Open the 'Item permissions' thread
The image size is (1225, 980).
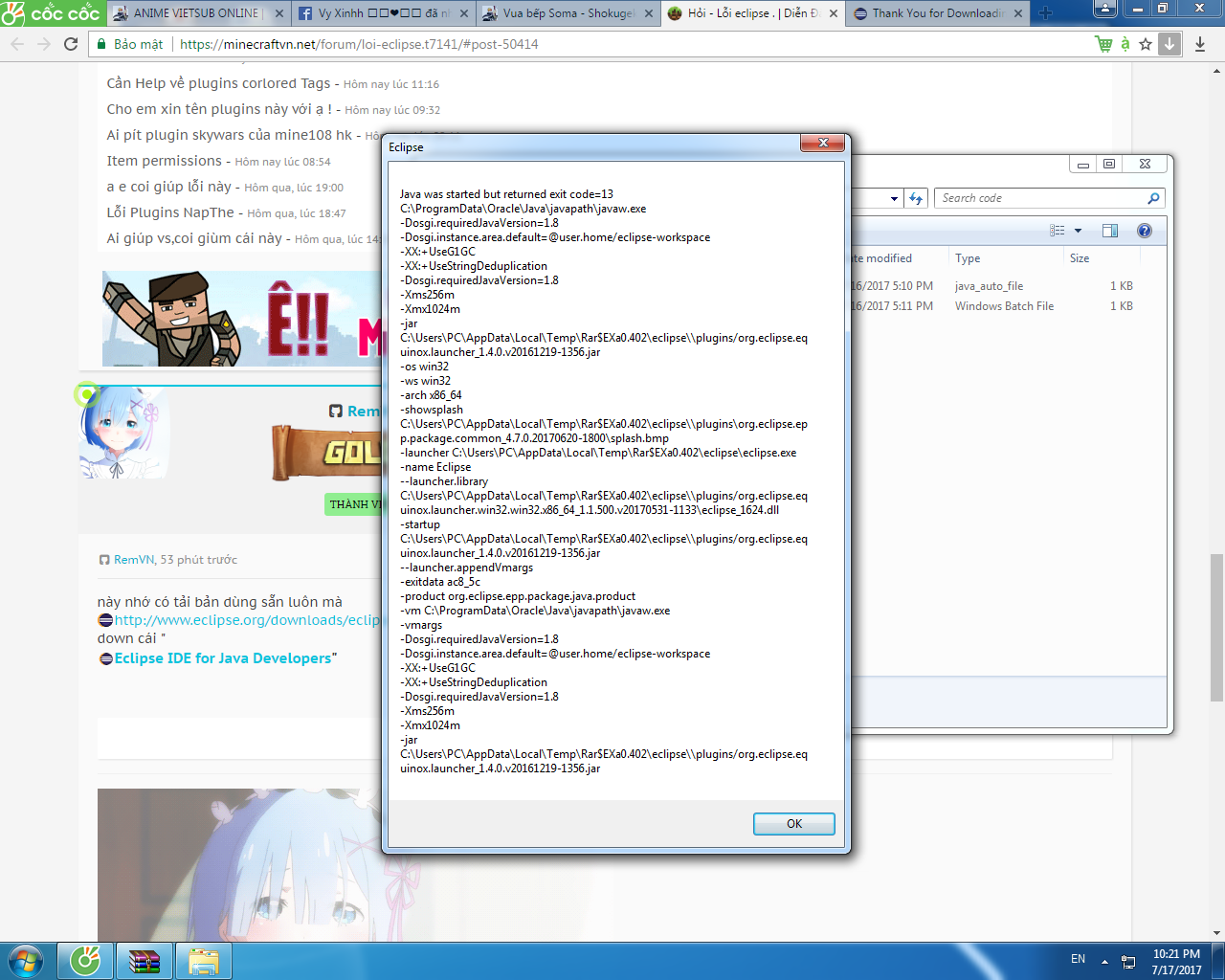point(164,161)
